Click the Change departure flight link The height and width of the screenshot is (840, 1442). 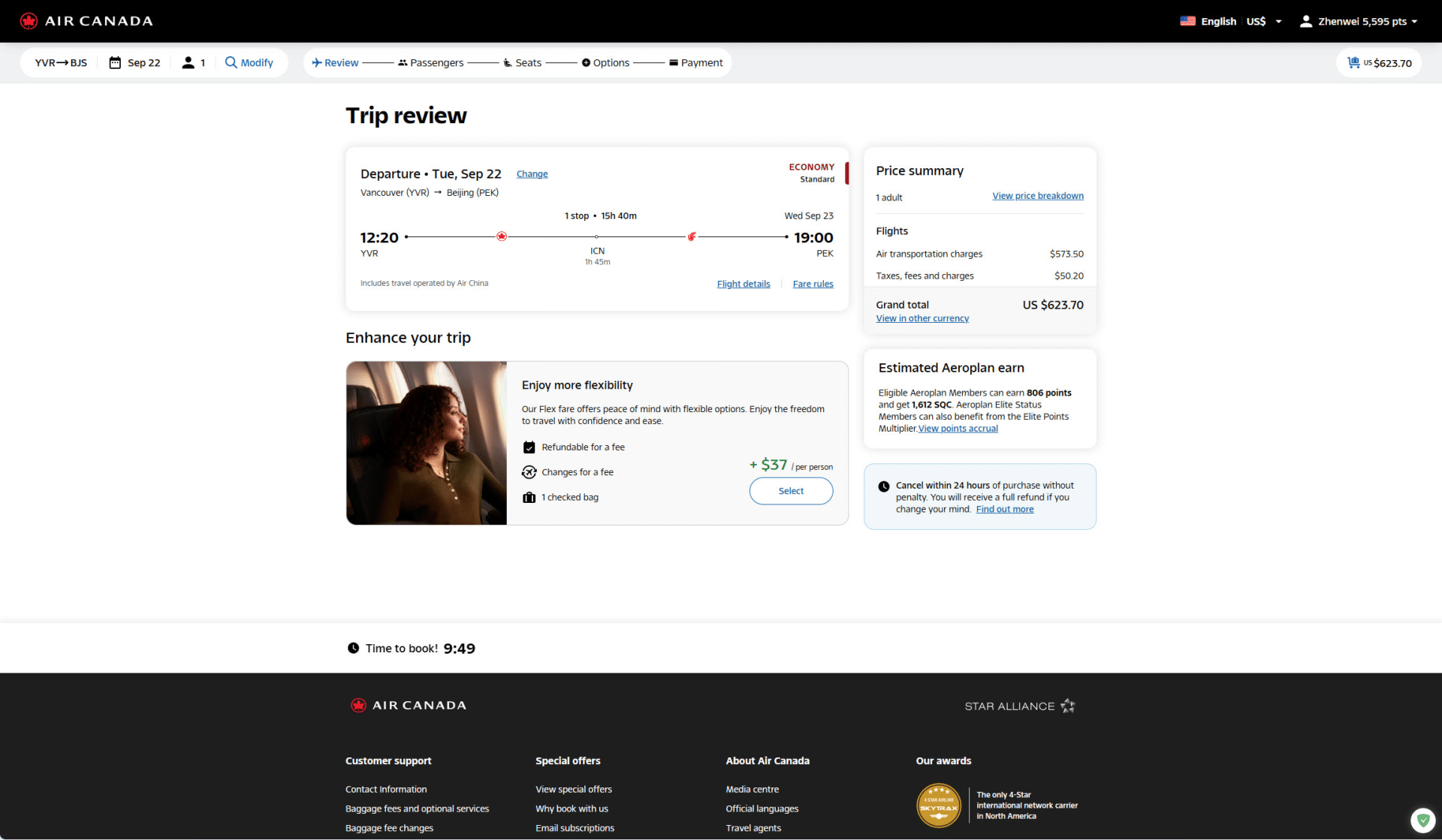532,174
